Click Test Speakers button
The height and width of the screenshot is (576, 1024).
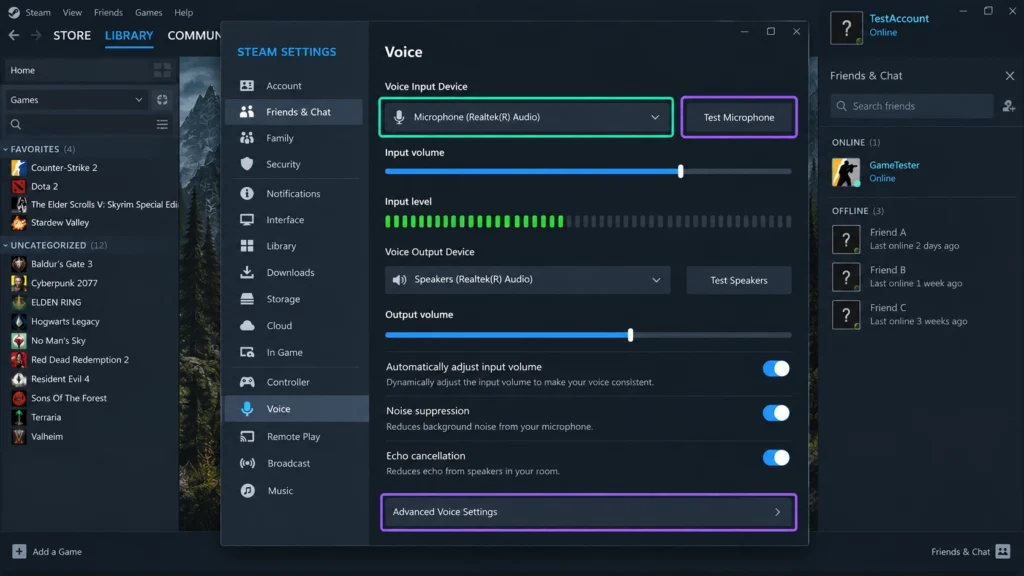pyautogui.click(x=739, y=280)
